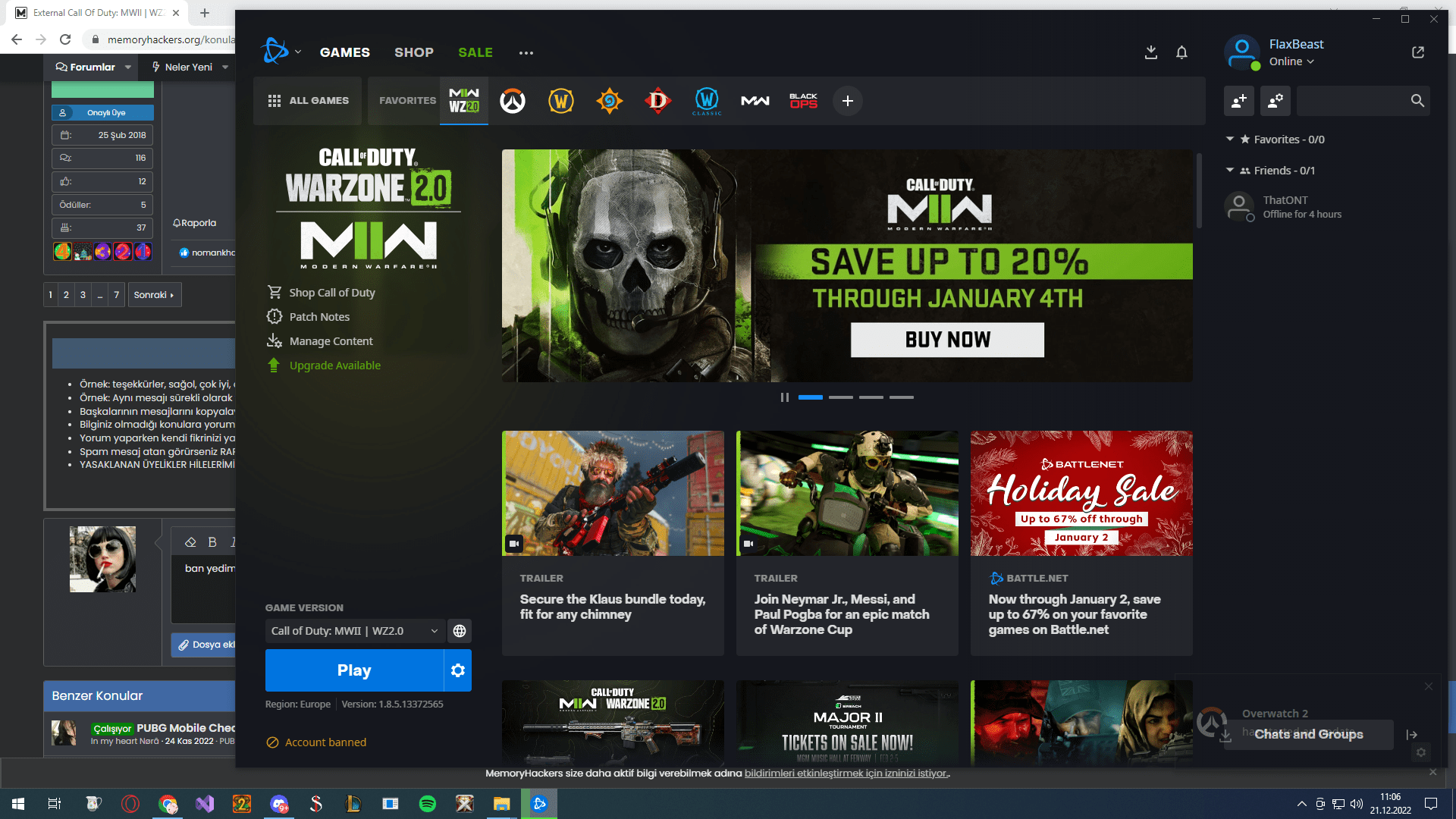Open the GAMES tab

tap(345, 53)
